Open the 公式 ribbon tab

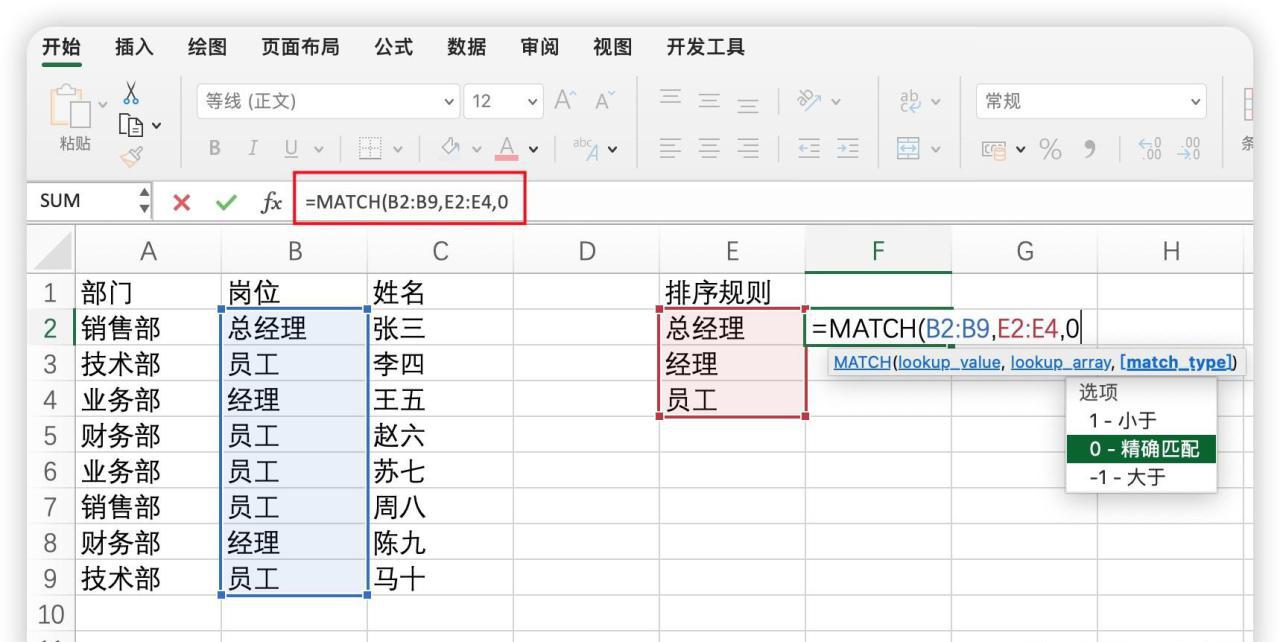point(393,47)
